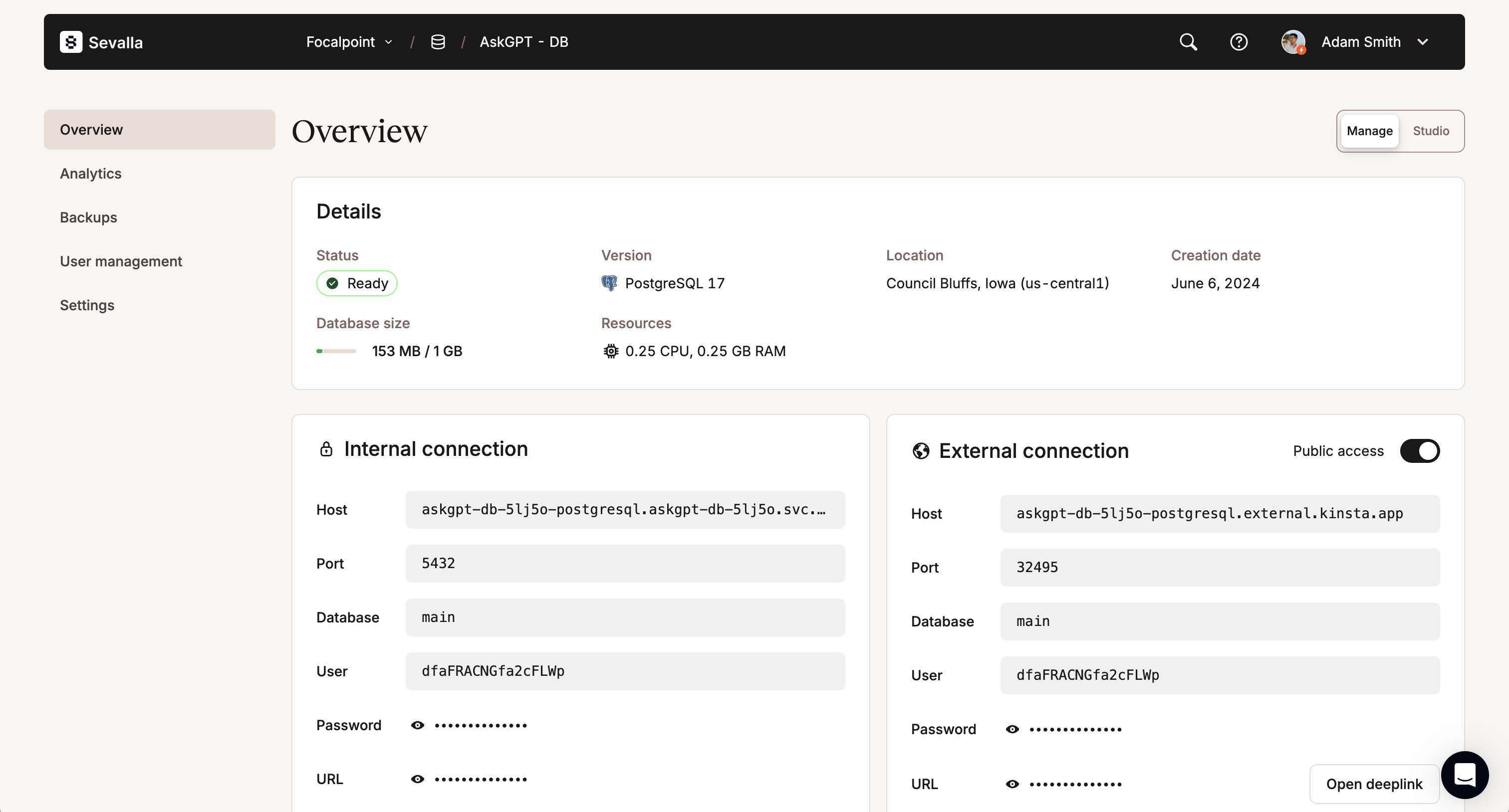Viewport: 1509px width, 812px height.
Task: Click the database breadcrumb icon
Action: click(438, 42)
